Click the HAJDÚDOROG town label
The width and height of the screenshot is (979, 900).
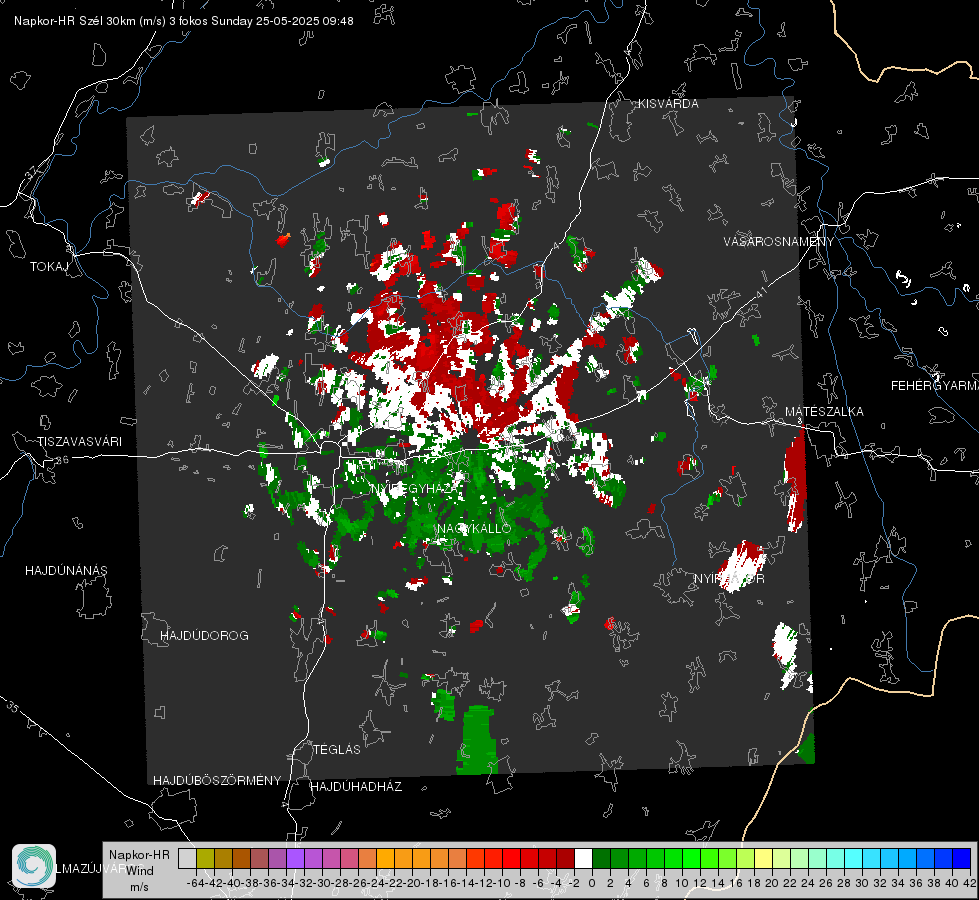[204, 636]
